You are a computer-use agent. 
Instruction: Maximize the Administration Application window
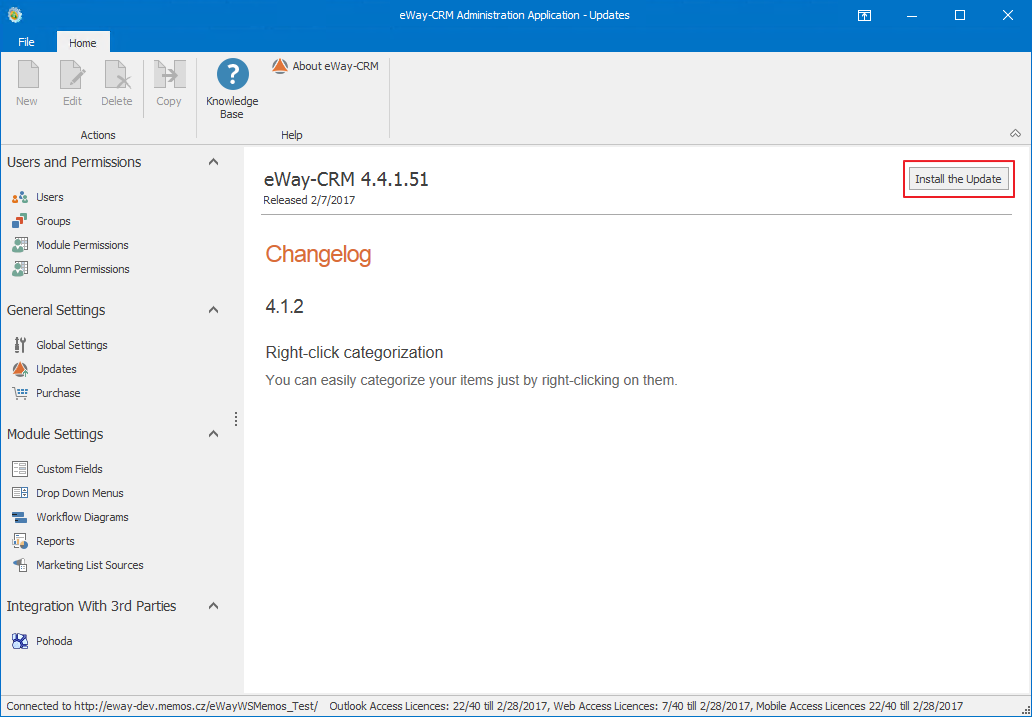(x=960, y=15)
